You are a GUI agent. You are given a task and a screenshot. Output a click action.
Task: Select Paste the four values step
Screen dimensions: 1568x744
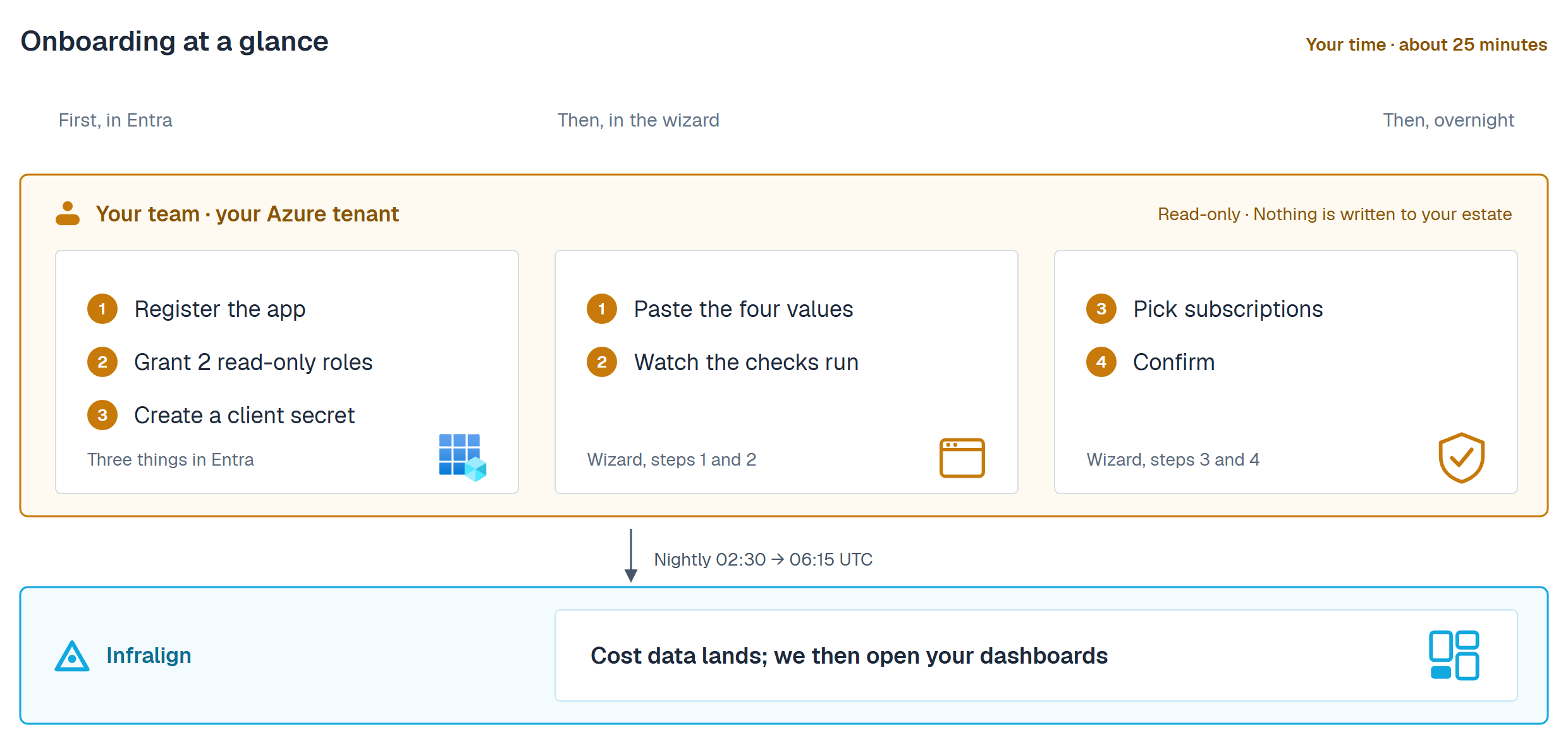tap(720, 309)
